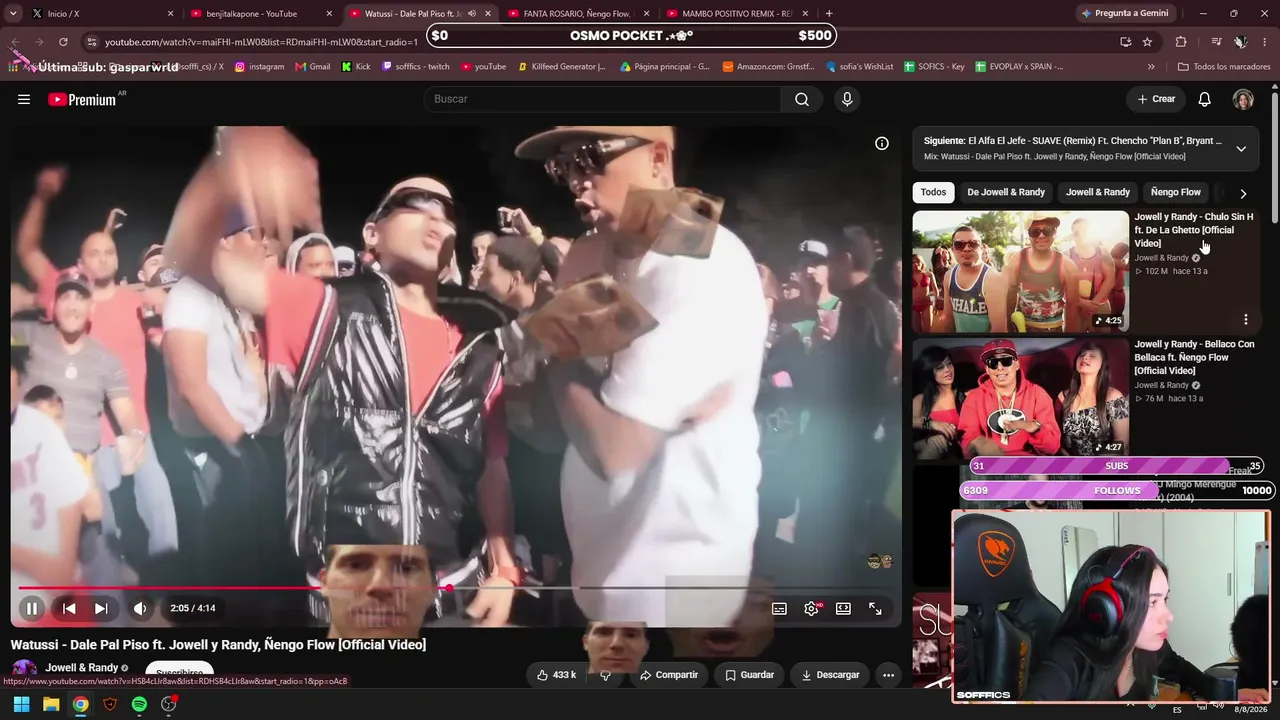
Task: Open player settings gear
Action: pyautogui.click(x=811, y=608)
